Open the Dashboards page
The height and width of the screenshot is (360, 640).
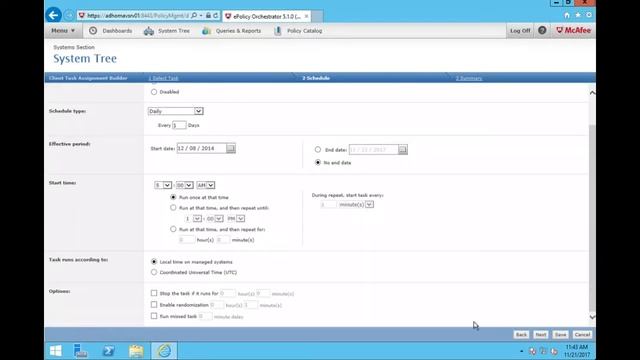coord(117,31)
